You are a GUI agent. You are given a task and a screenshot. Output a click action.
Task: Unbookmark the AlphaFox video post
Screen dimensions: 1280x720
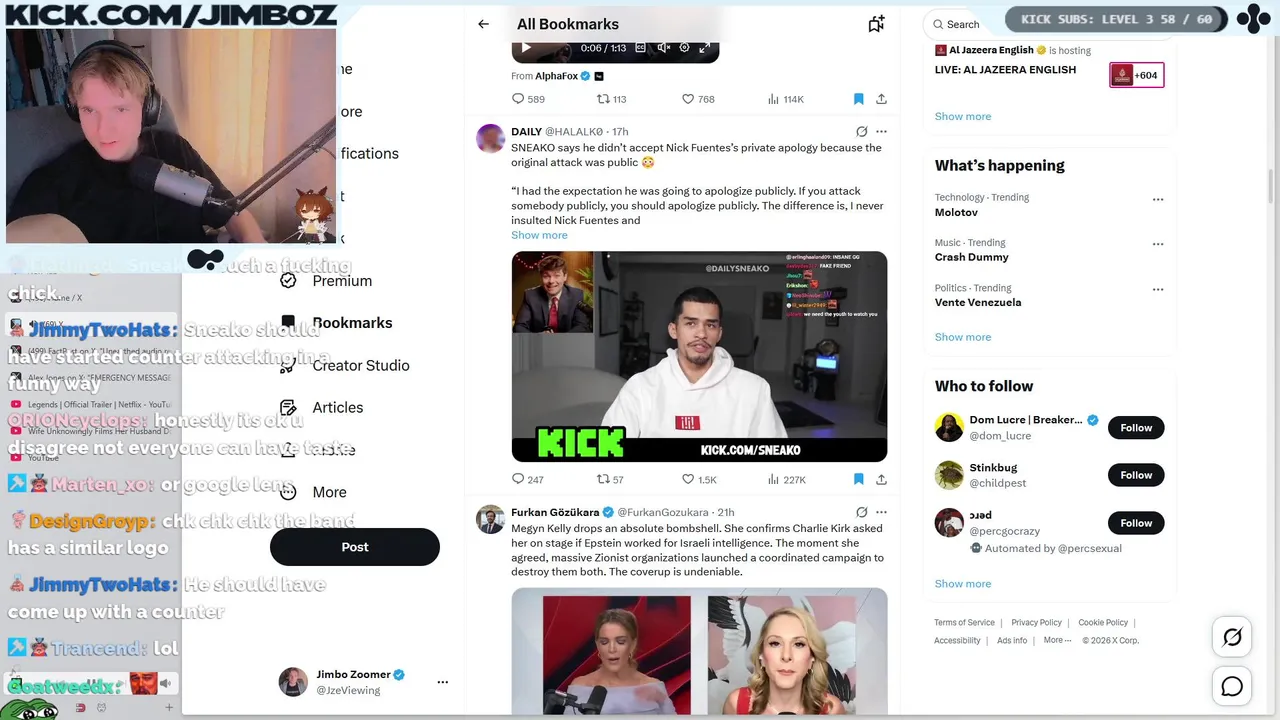858,99
